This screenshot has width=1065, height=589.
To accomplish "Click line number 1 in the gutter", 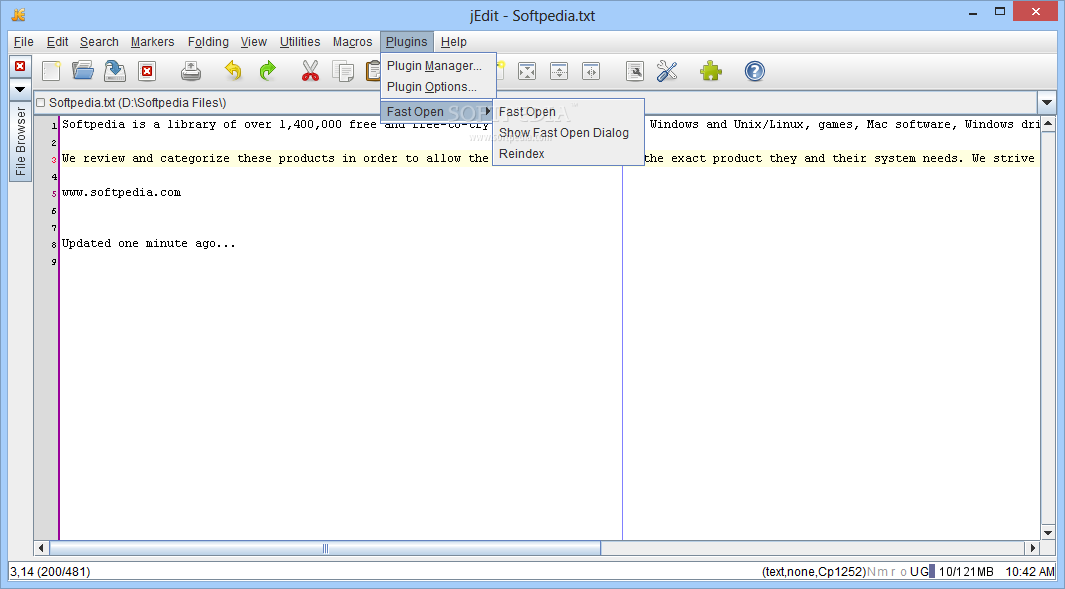I will click(x=54, y=126).
